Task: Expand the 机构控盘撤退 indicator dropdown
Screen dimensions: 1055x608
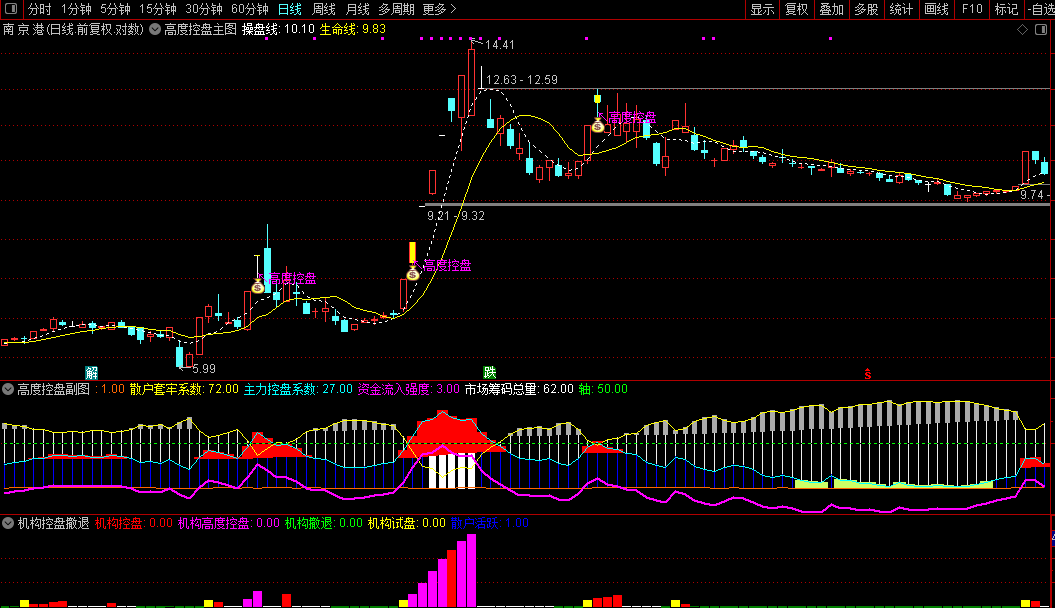Action: point(8,523)
